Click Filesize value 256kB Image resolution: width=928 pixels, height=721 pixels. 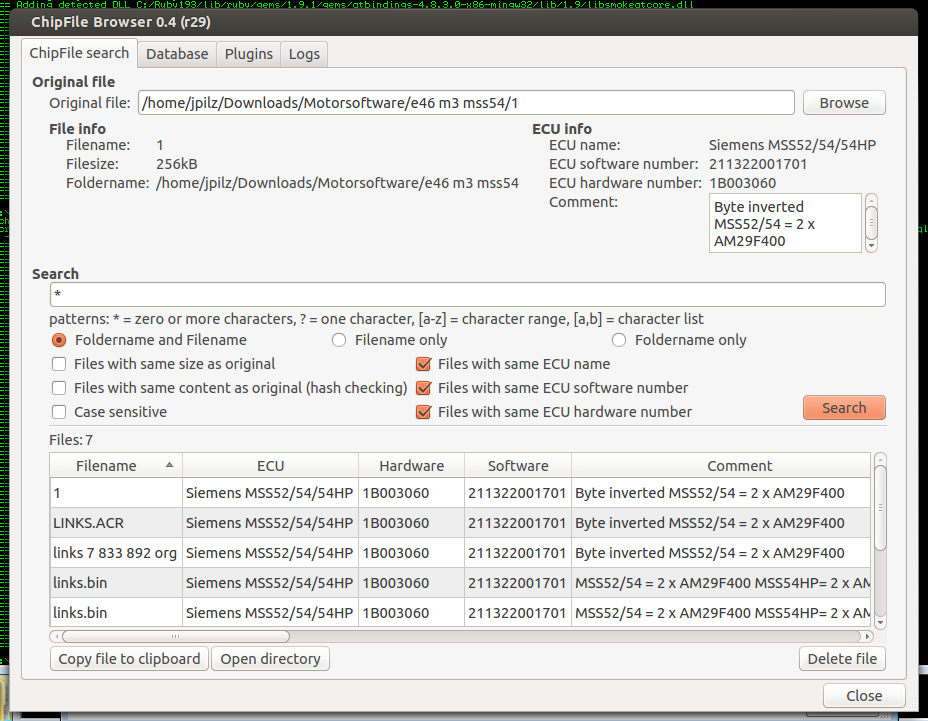coord(176,164)
